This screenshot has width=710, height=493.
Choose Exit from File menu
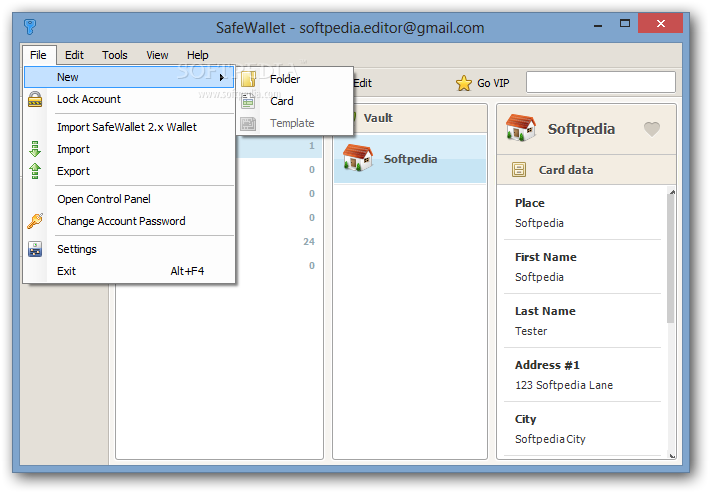(129, 271)
